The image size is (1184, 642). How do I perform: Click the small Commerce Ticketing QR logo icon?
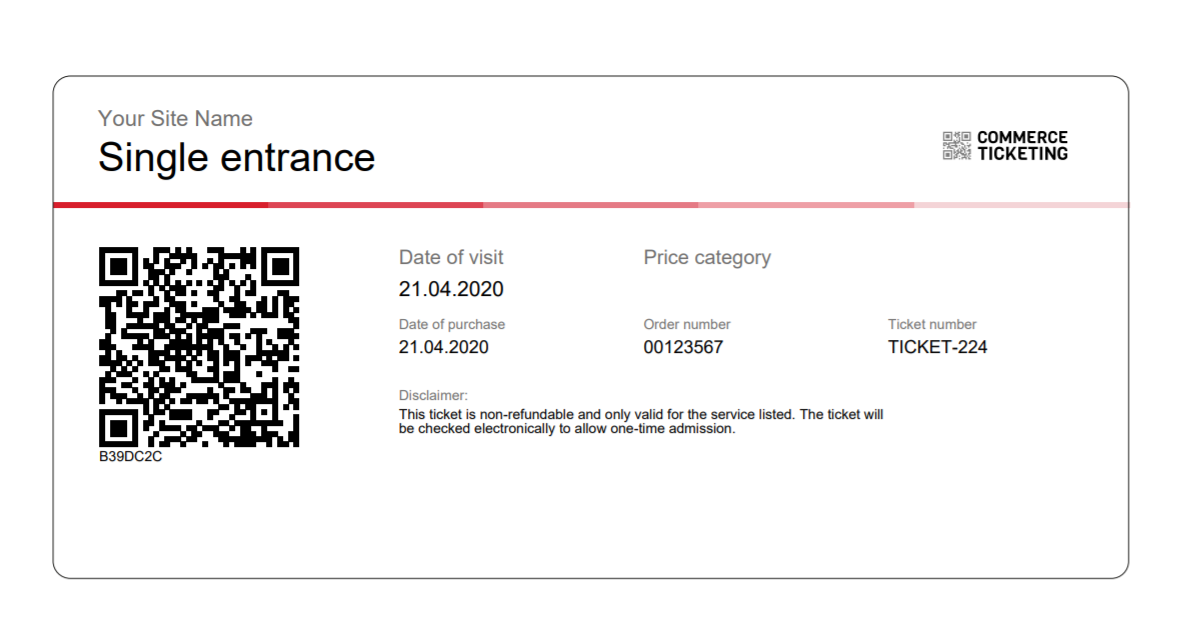click(x=956, y=146)
